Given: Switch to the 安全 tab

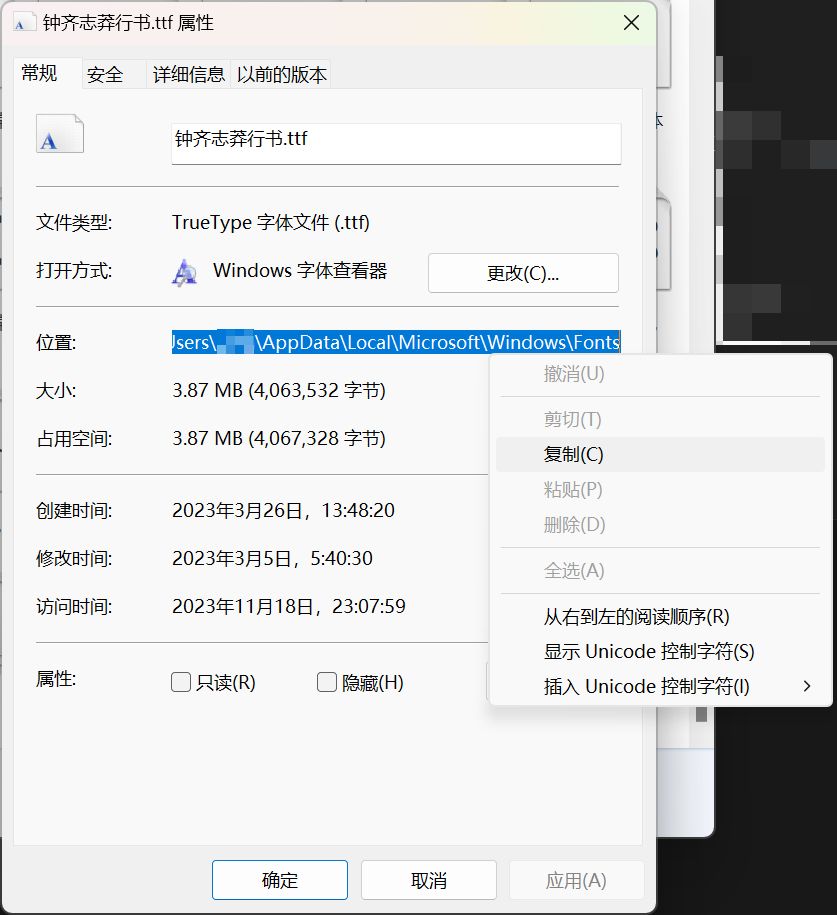Looking at the screenshot, I should pos(105,75).
